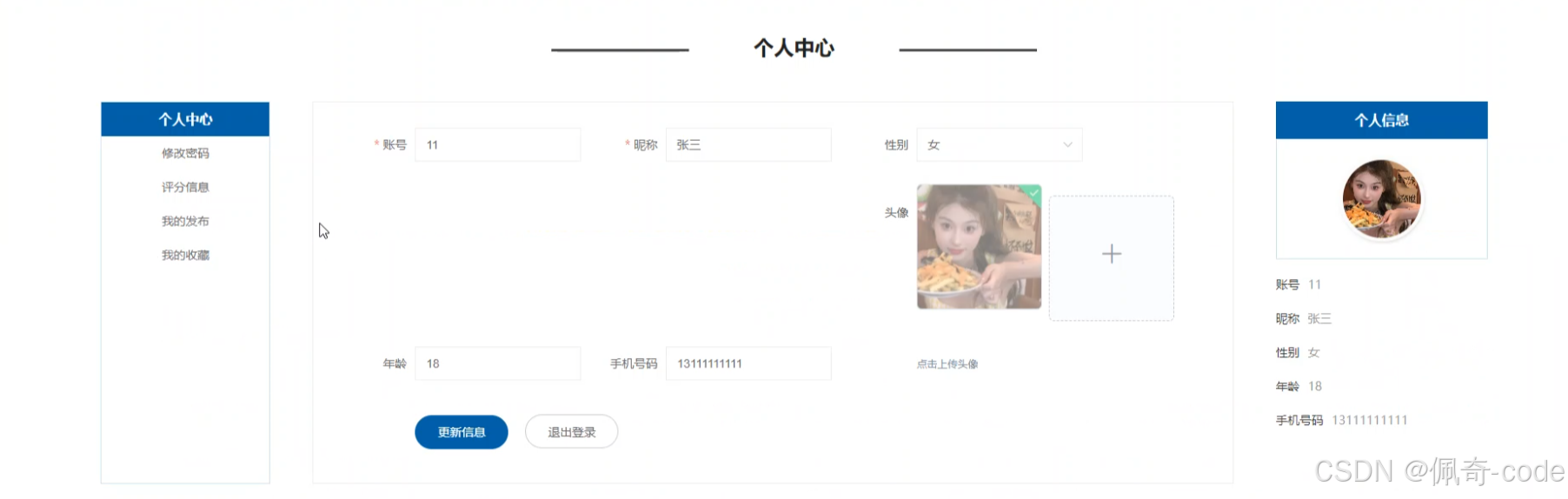Click the 更新信息 button
Image resolution: width=1568 pixels, height=499 pixels.
[x=462, y=432]
